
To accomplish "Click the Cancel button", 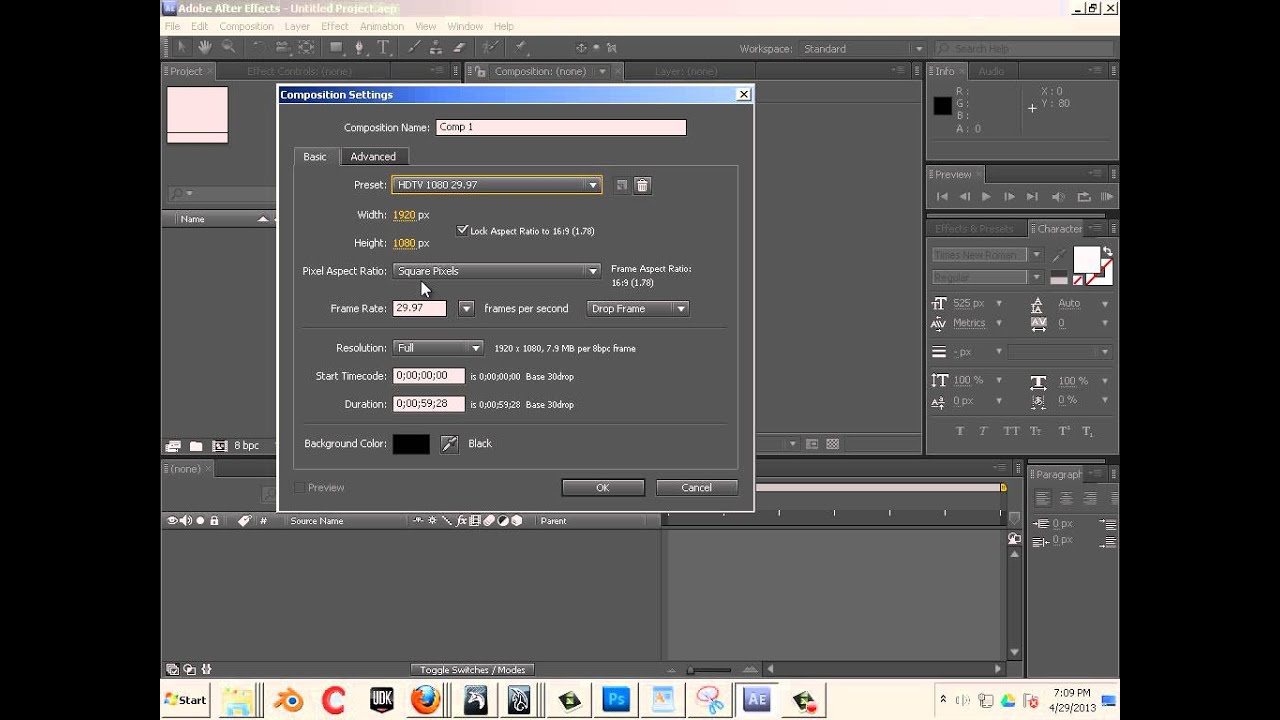I will tap(697, 488).
